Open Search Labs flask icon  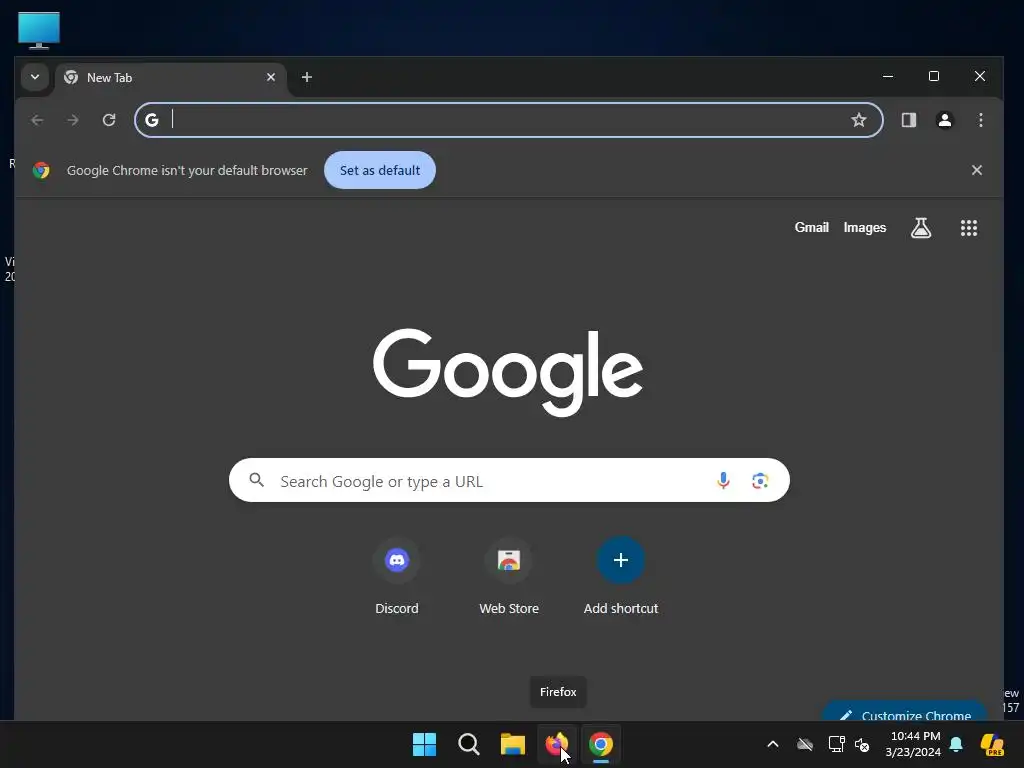[x=921, y=228]
